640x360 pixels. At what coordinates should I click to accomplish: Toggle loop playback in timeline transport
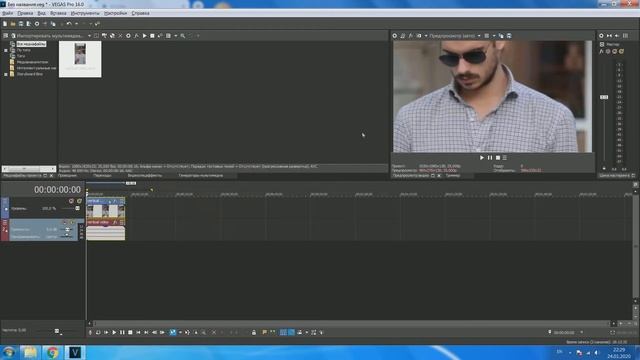pyautogui.click(x=98, y=333)
